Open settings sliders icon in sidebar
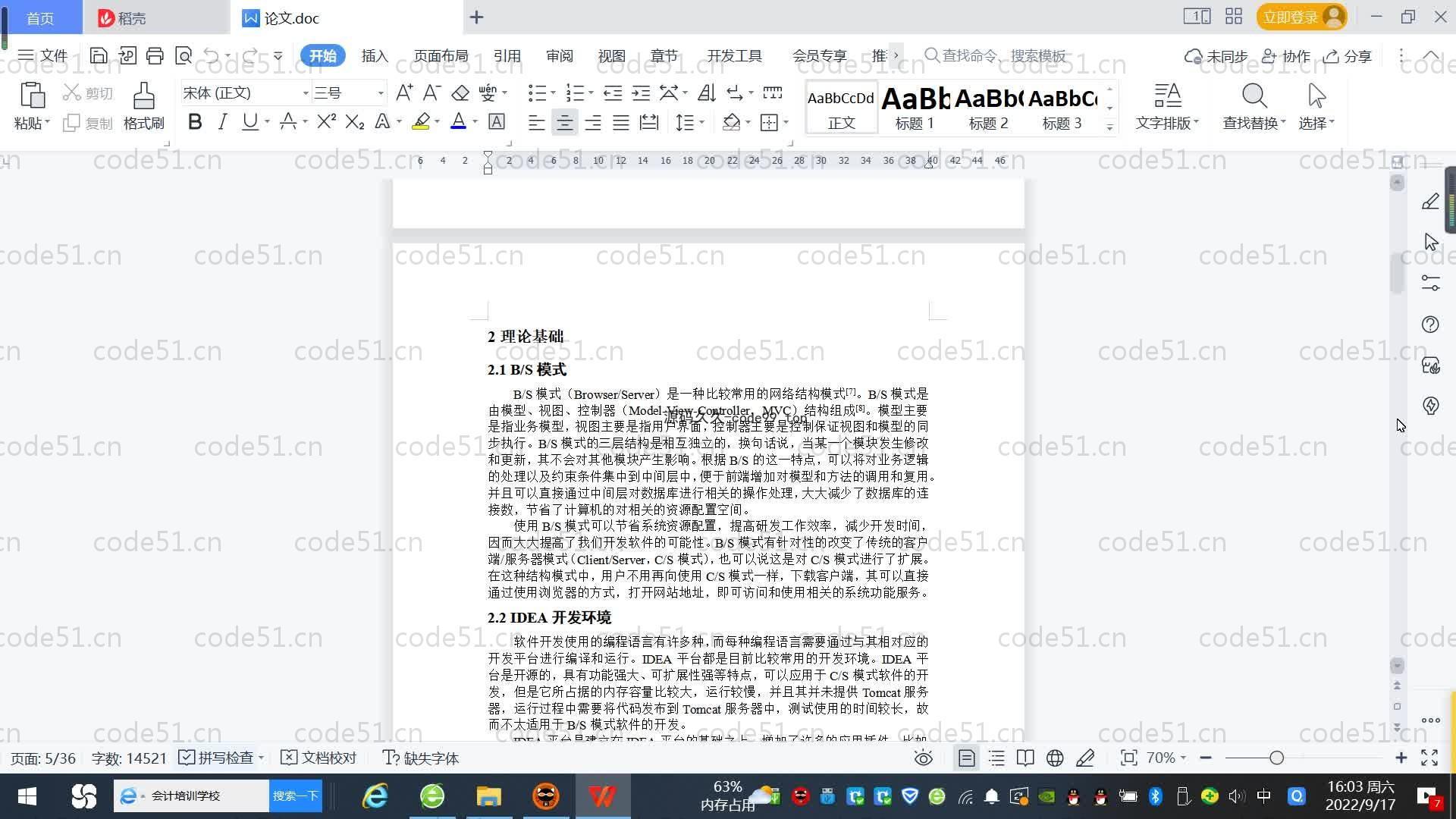1456x819 pixels. pos(1430,283)
